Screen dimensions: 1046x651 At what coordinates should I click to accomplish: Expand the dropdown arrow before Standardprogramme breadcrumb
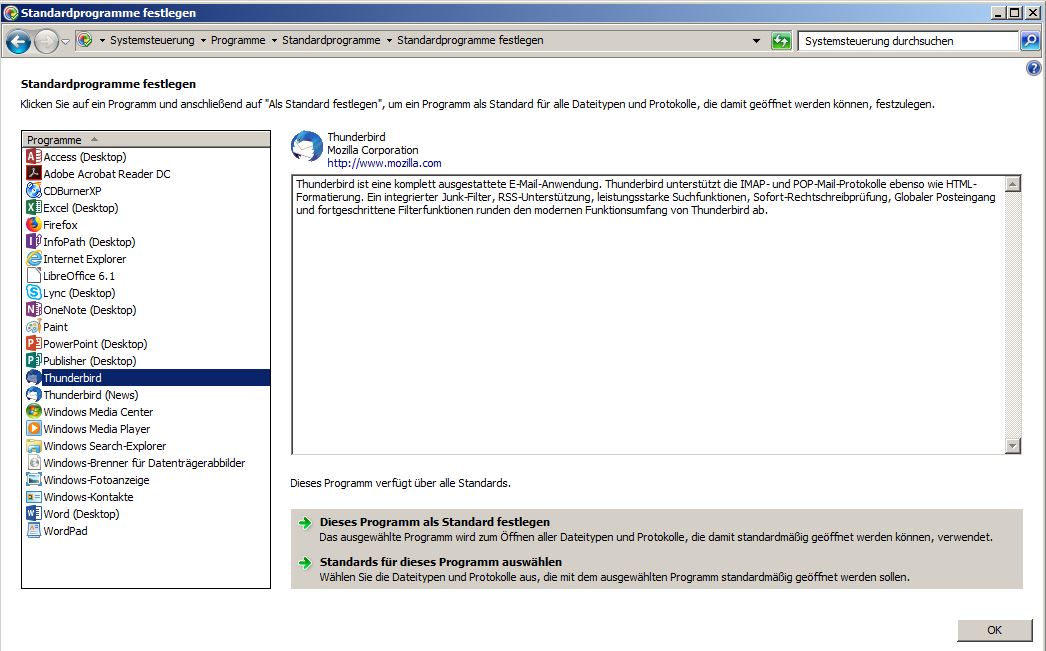[x=274, y=41]
